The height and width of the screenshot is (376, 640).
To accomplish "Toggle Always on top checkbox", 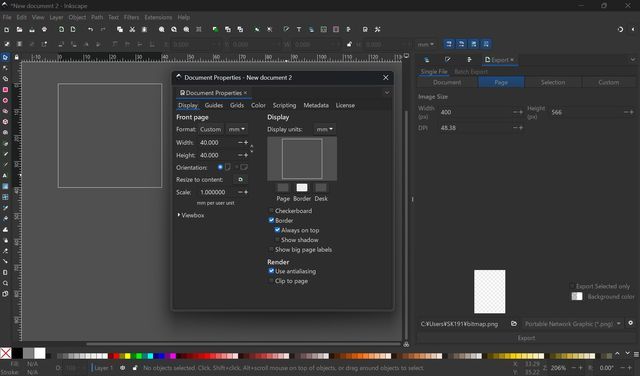I will point(277,230).
